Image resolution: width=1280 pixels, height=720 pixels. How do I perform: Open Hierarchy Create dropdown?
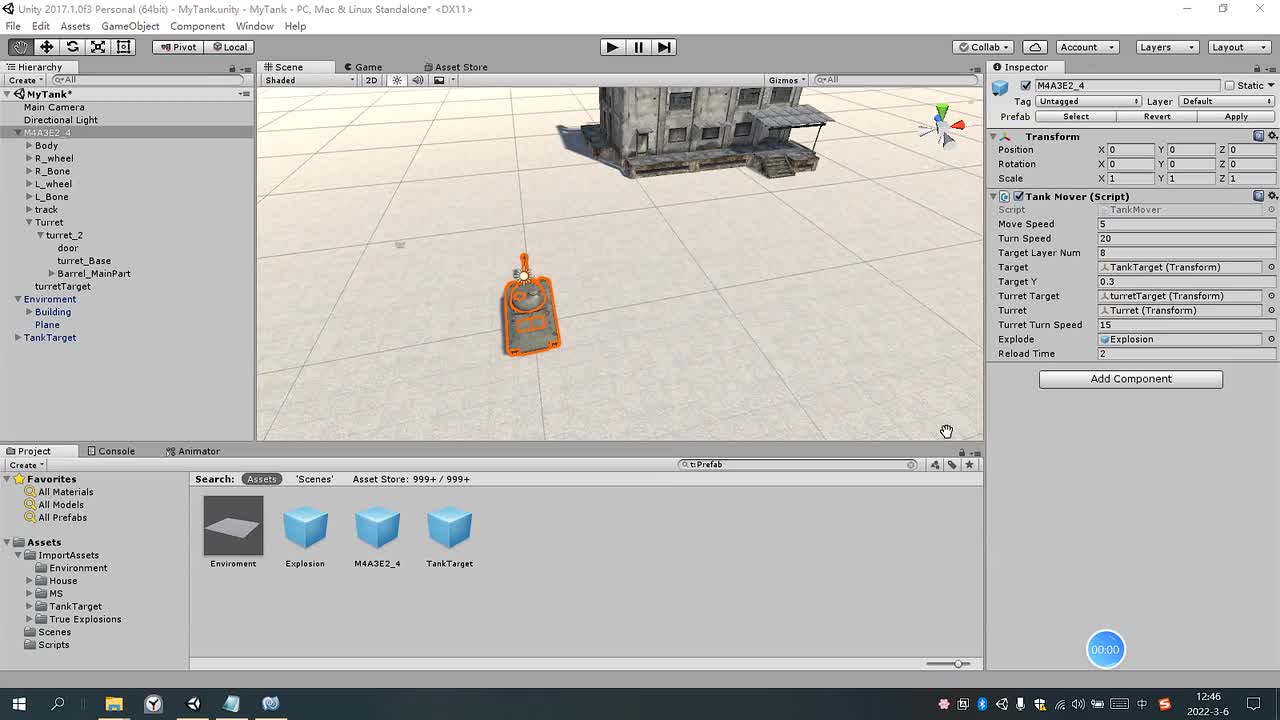25,80
